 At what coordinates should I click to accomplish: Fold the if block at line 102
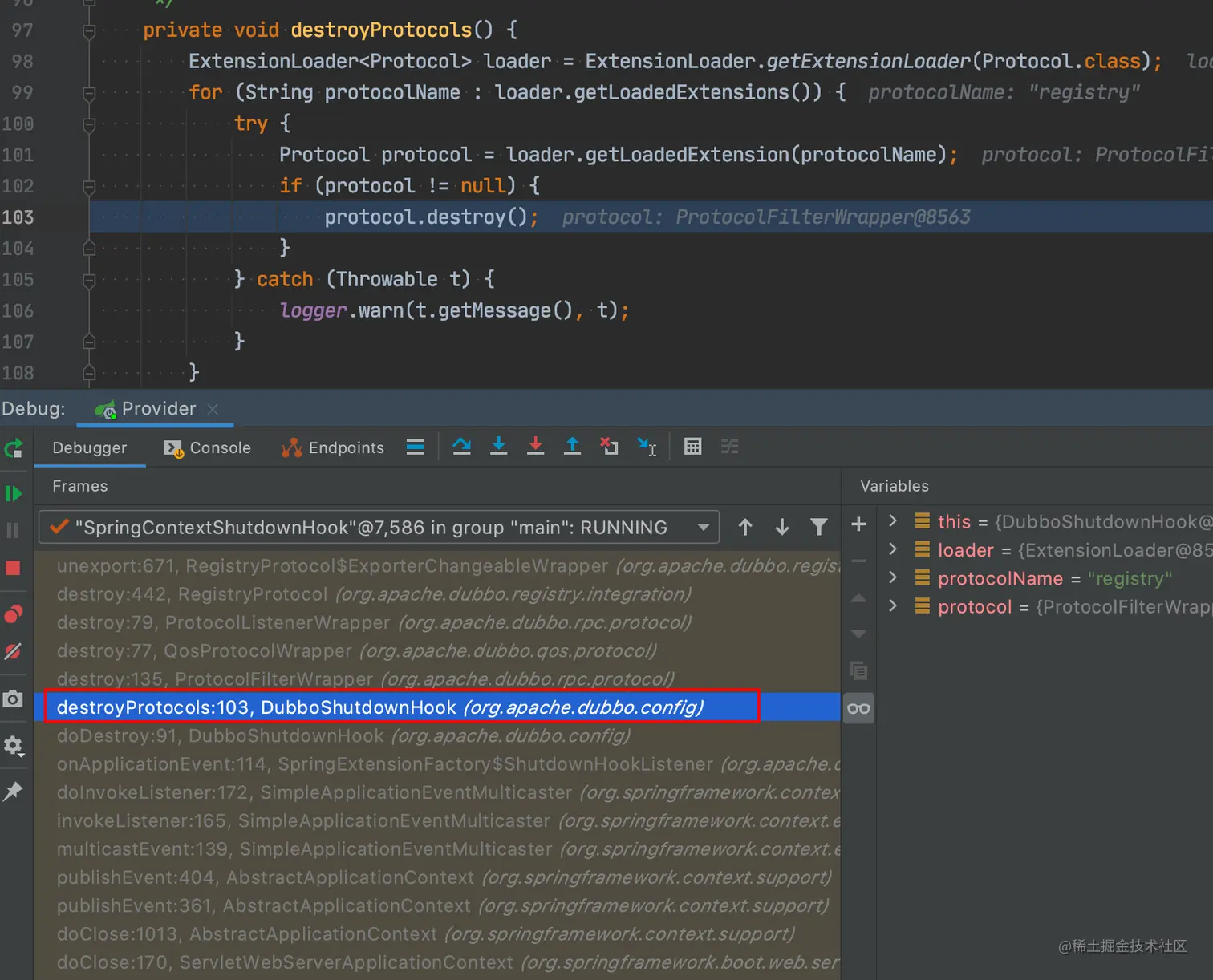pos(89,187)
